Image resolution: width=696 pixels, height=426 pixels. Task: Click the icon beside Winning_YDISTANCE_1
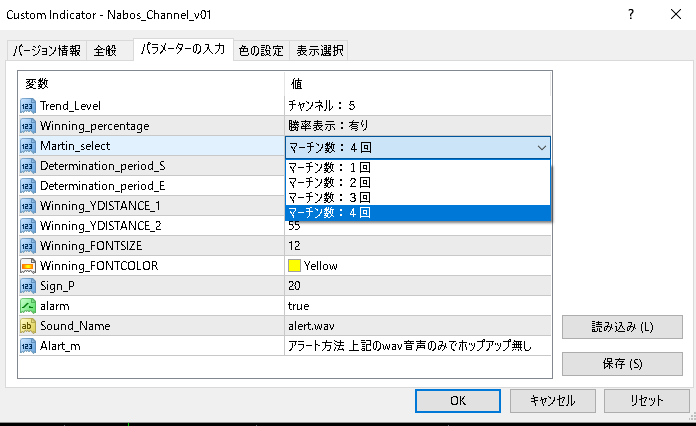[x=28, y=206]
